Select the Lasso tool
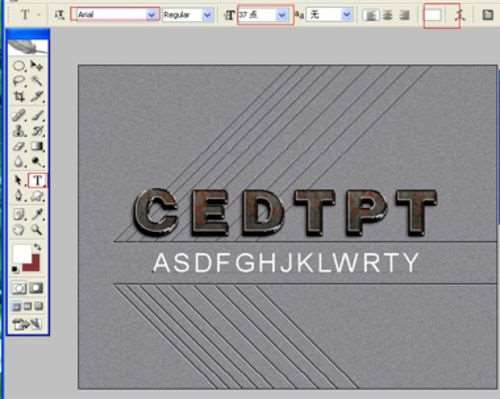The width and height of the screenshot is (500, 399). pyautogui.click(x=19, y=81)
